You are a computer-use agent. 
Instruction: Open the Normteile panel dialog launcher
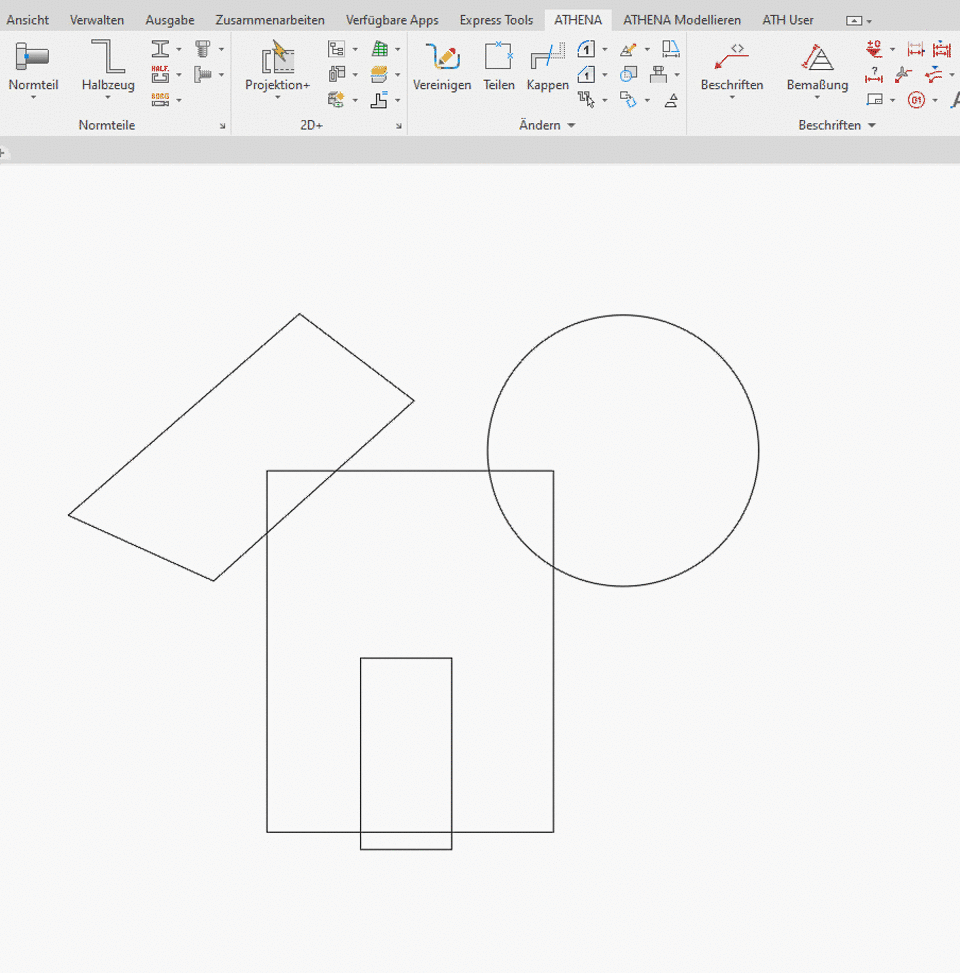[x=222, y=126]
